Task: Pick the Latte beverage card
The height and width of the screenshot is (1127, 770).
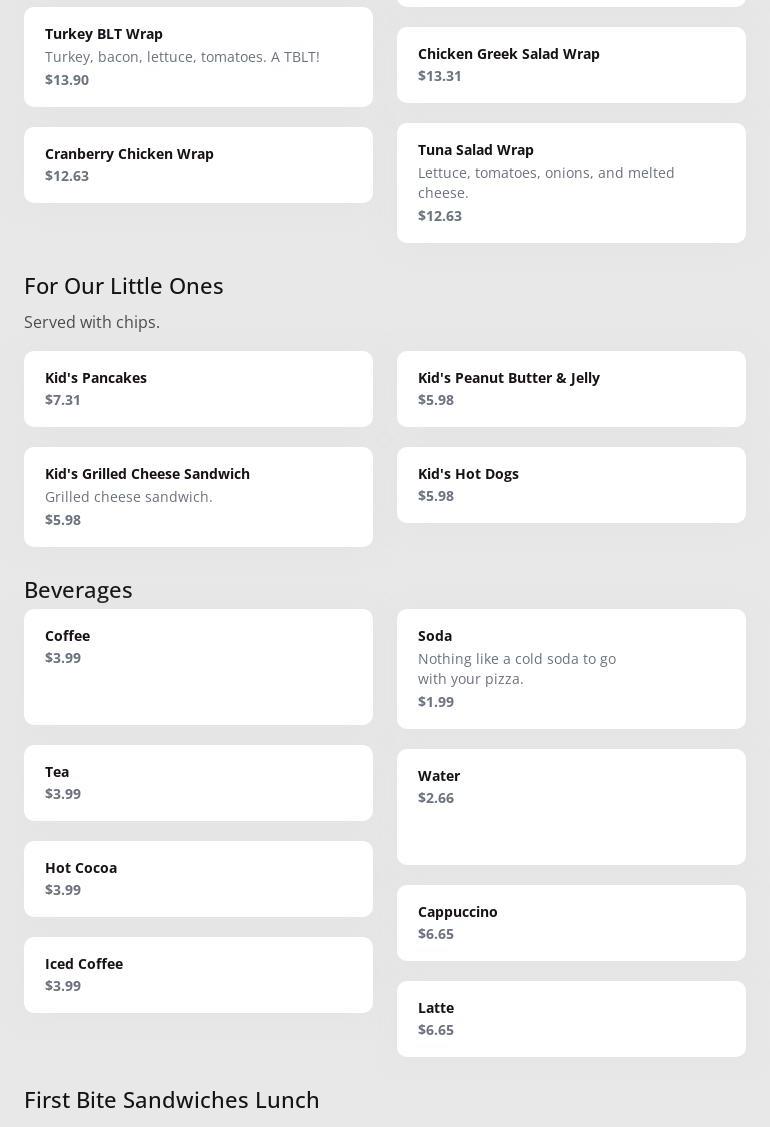Action: [571, 1019]
